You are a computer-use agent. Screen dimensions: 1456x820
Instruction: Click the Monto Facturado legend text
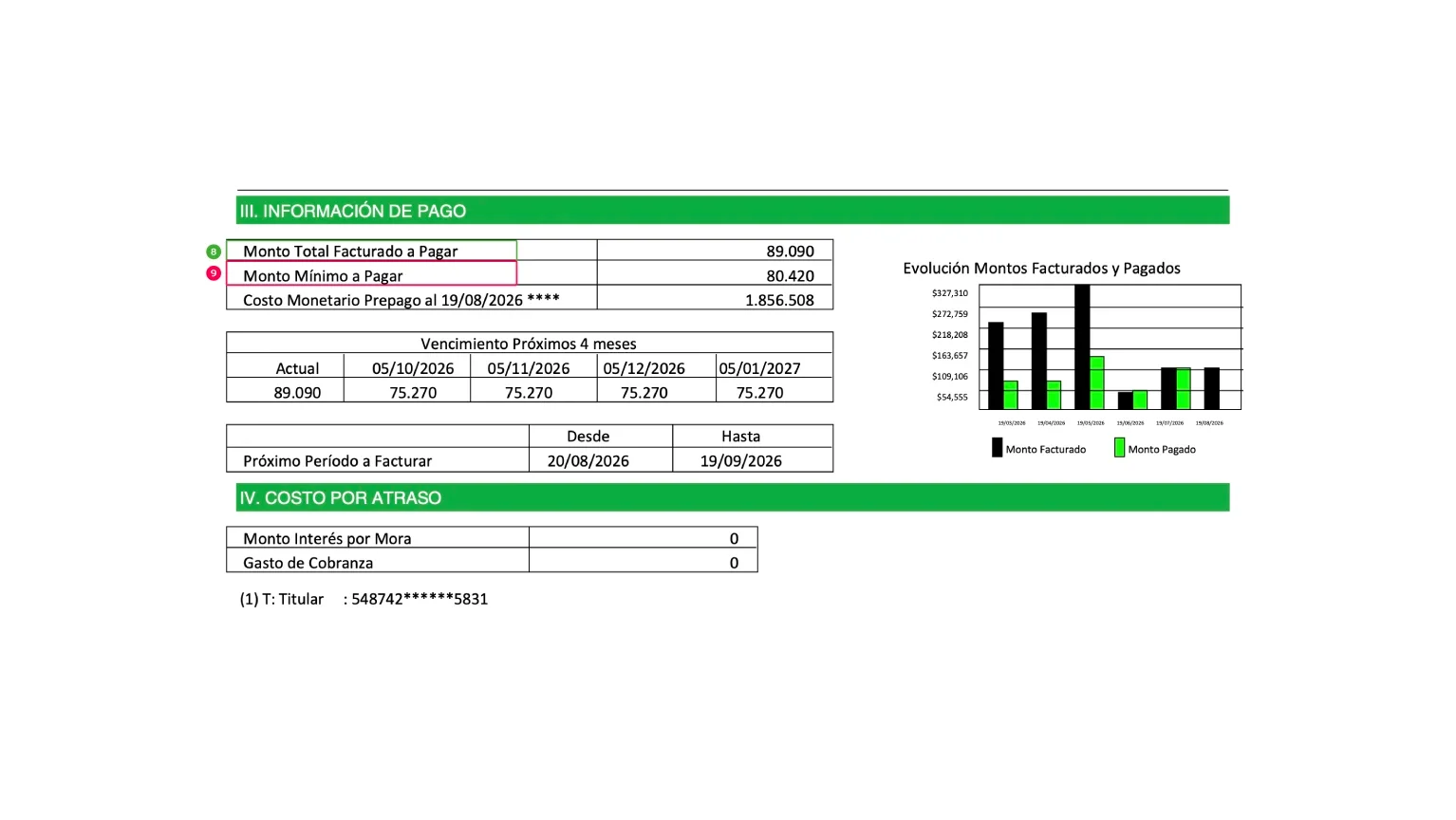[x=1046, y=450]
